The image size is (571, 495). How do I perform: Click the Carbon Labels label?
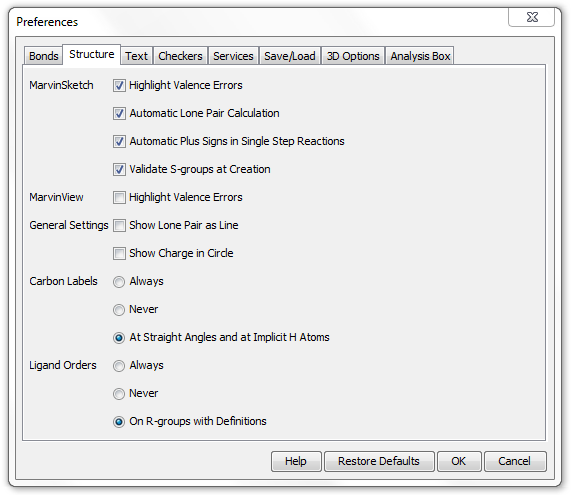point(63,281)
